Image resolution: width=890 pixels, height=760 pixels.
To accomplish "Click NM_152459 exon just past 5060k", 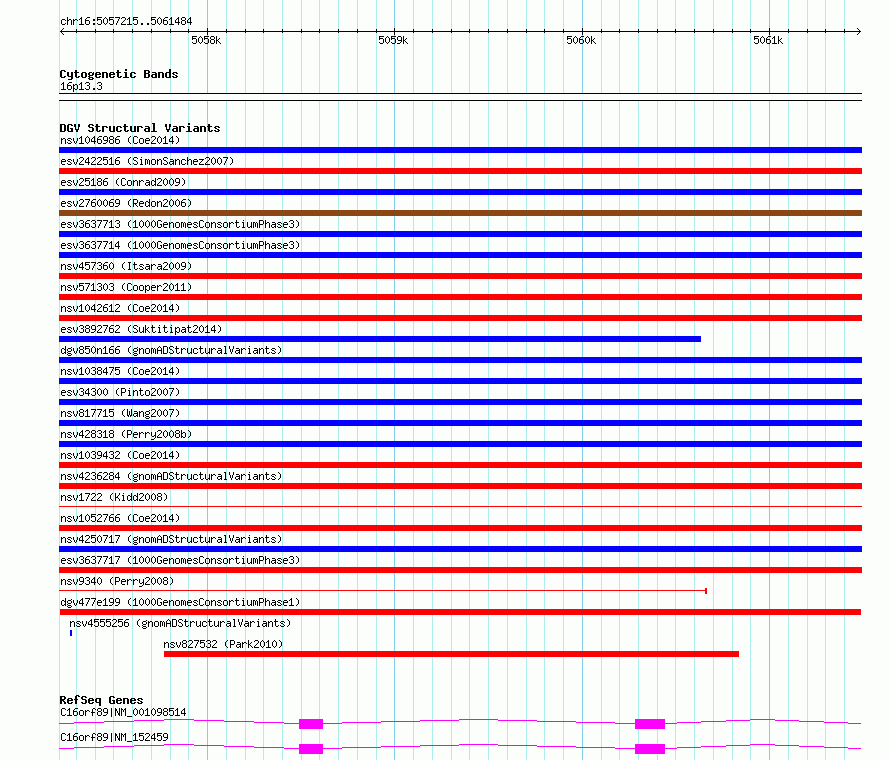I will click(650, 749).
